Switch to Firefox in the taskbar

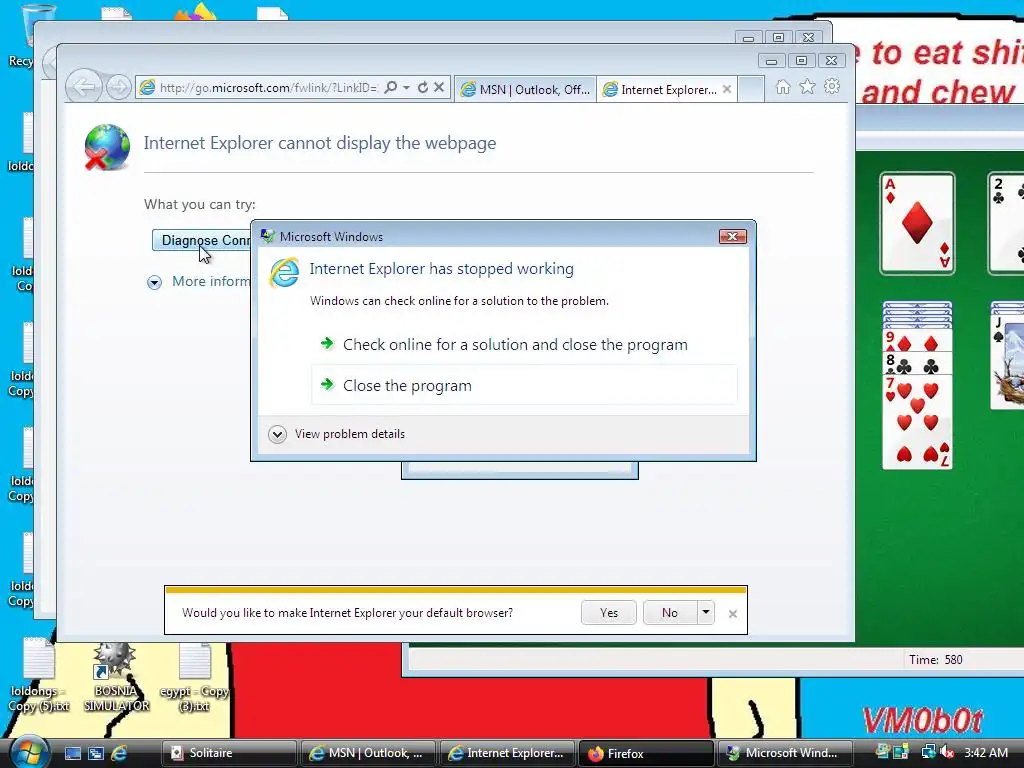(x=645, y=753)
